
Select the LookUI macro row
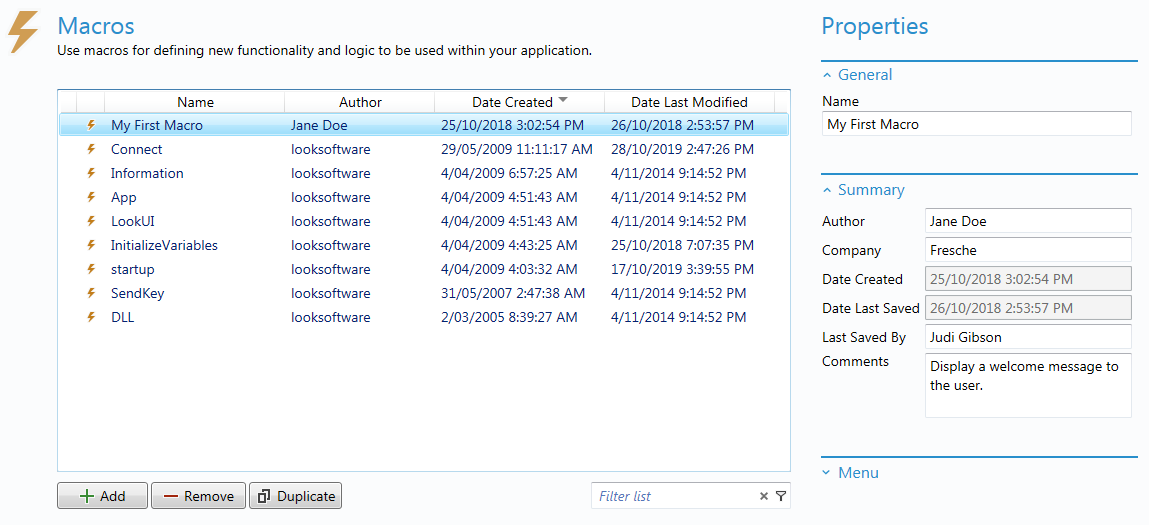(x=424, y=221)
